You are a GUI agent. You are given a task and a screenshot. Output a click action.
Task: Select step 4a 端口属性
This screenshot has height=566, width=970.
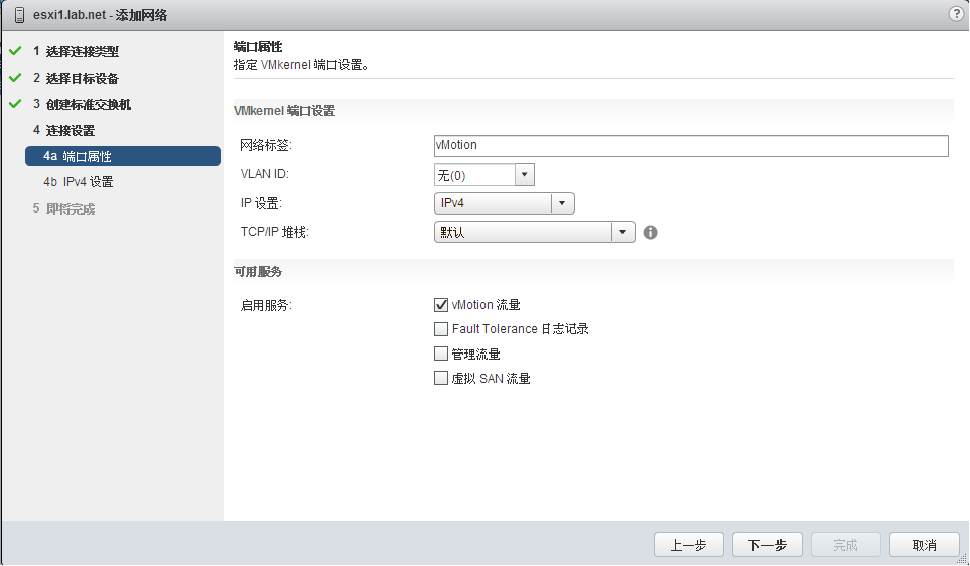(122, 156)
